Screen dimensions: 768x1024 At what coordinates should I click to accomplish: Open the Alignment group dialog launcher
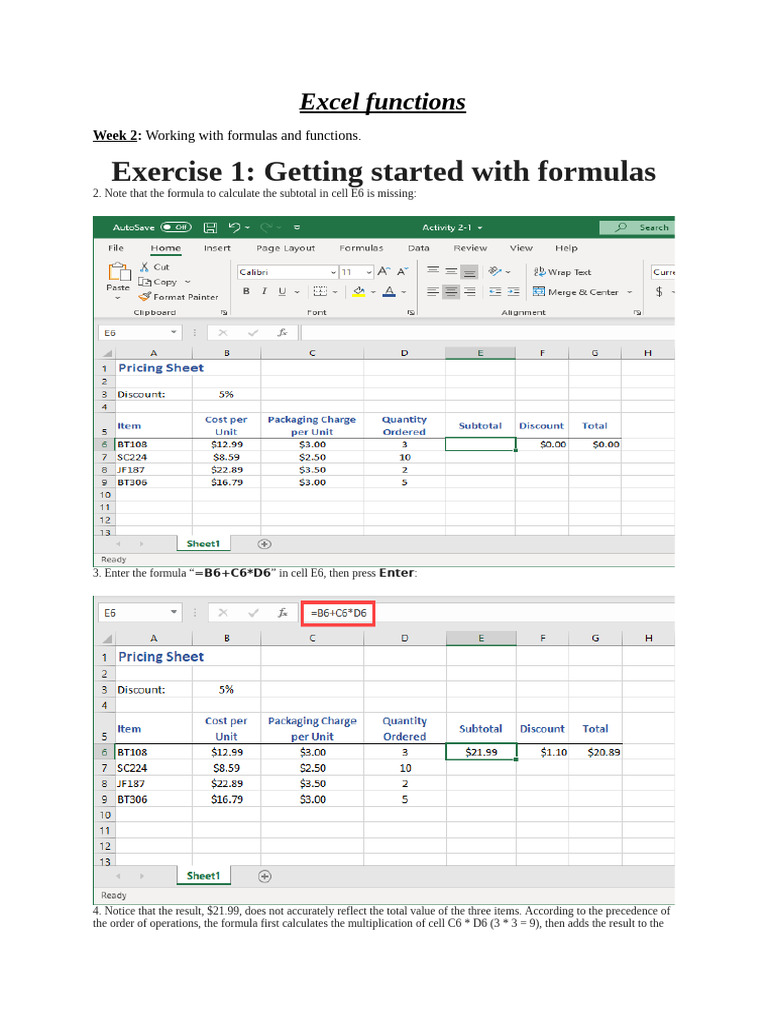[637, 312]
